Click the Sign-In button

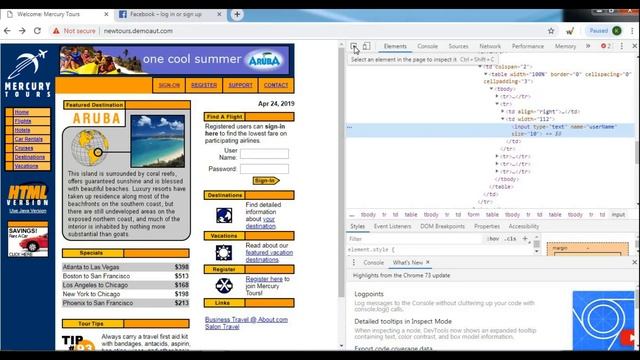266,180
